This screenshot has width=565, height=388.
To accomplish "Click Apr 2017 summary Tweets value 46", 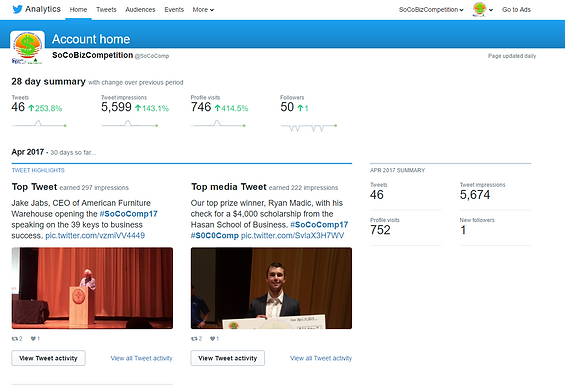I will [x=377, y=195].
